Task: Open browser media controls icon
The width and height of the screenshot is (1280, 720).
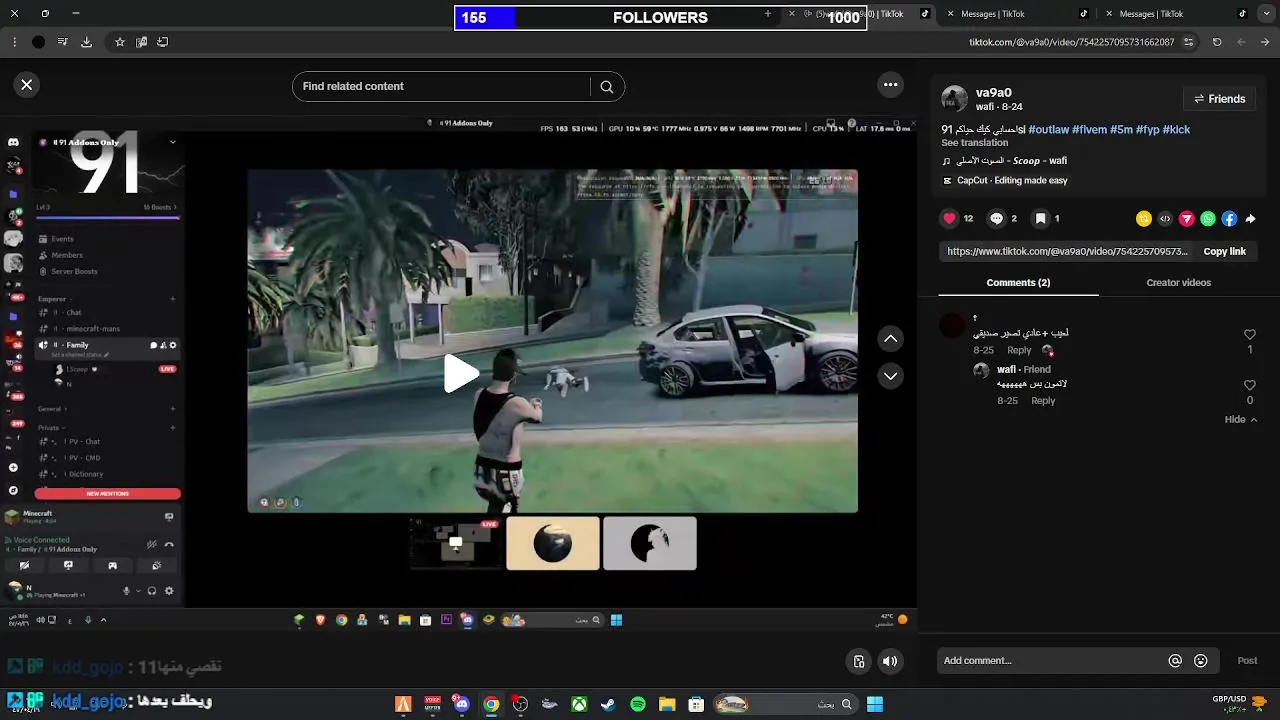Action: click(x=62, y=42)
